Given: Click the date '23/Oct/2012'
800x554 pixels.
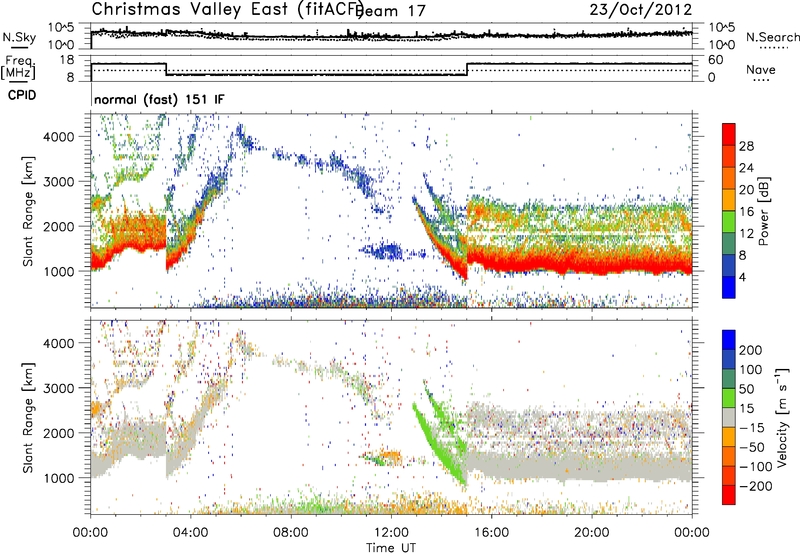Looking at the screenshot, I should (x=641, y=9).
